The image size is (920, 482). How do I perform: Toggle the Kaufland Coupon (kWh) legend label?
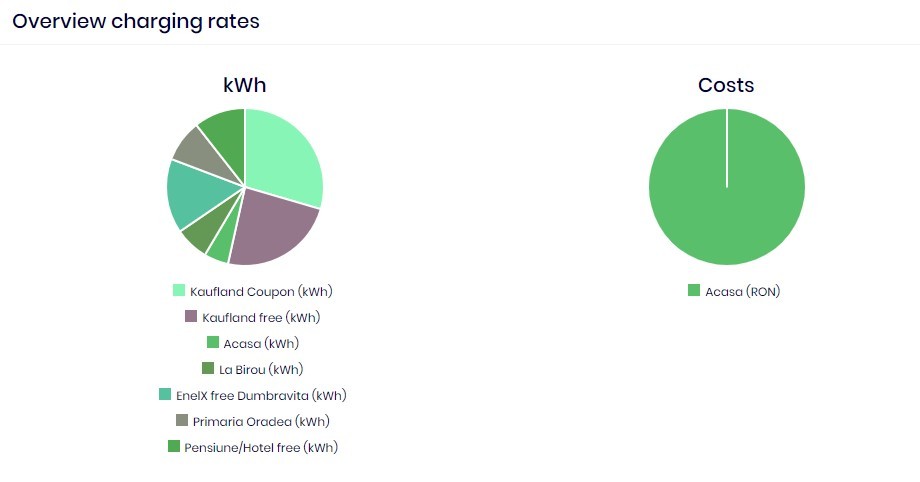[261, 292]
